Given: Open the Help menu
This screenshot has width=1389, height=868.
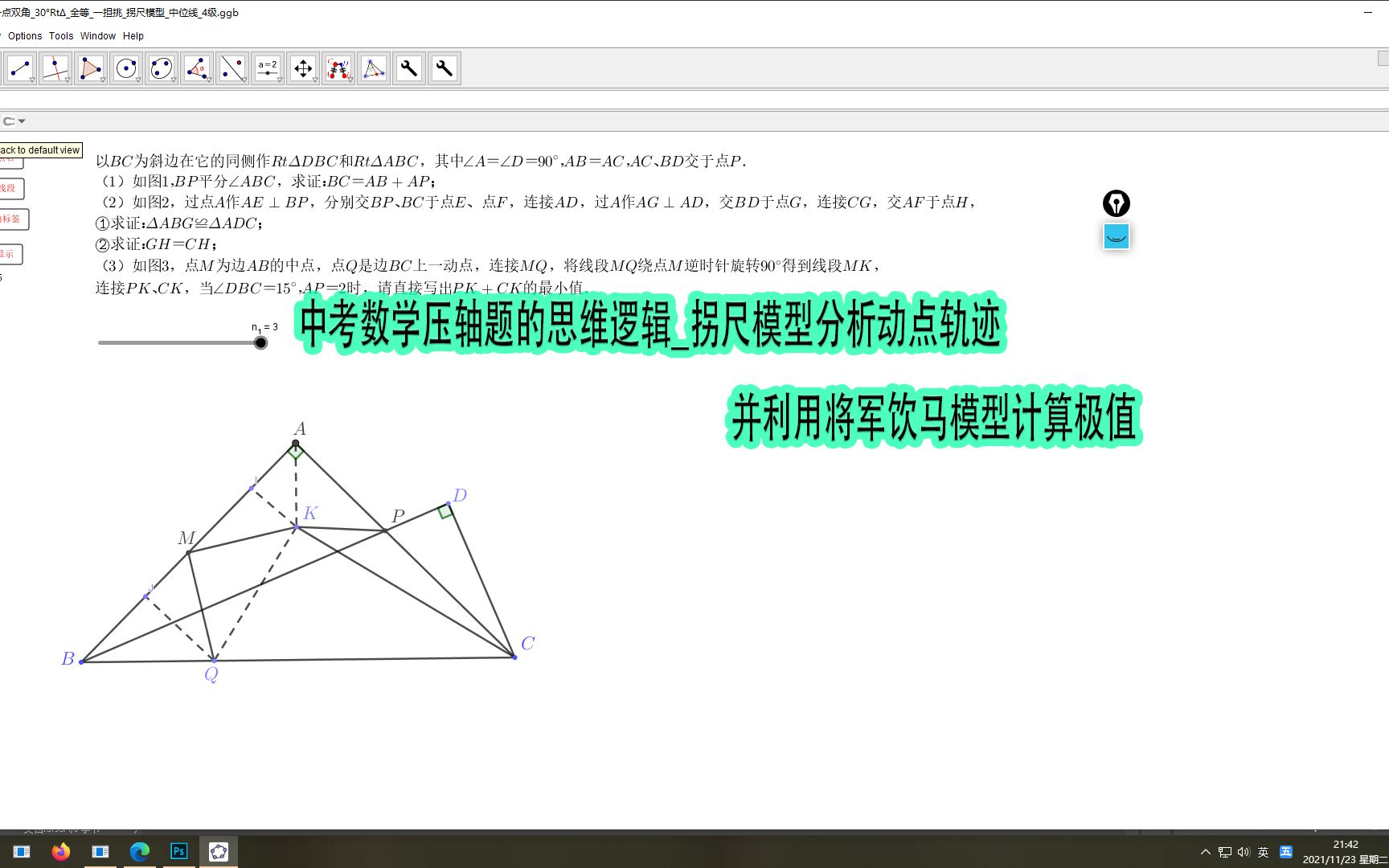Looking at the screenshot, I should click(133, 35).
